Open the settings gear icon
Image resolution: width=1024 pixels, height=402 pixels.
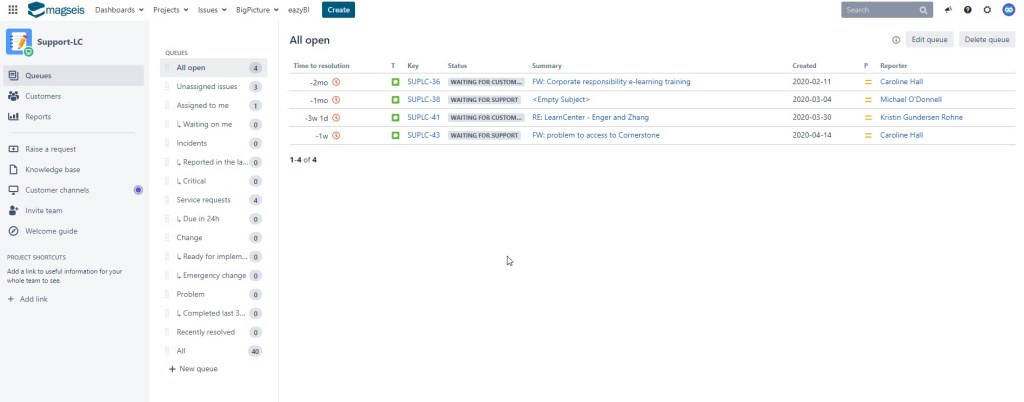coord(987,10)
